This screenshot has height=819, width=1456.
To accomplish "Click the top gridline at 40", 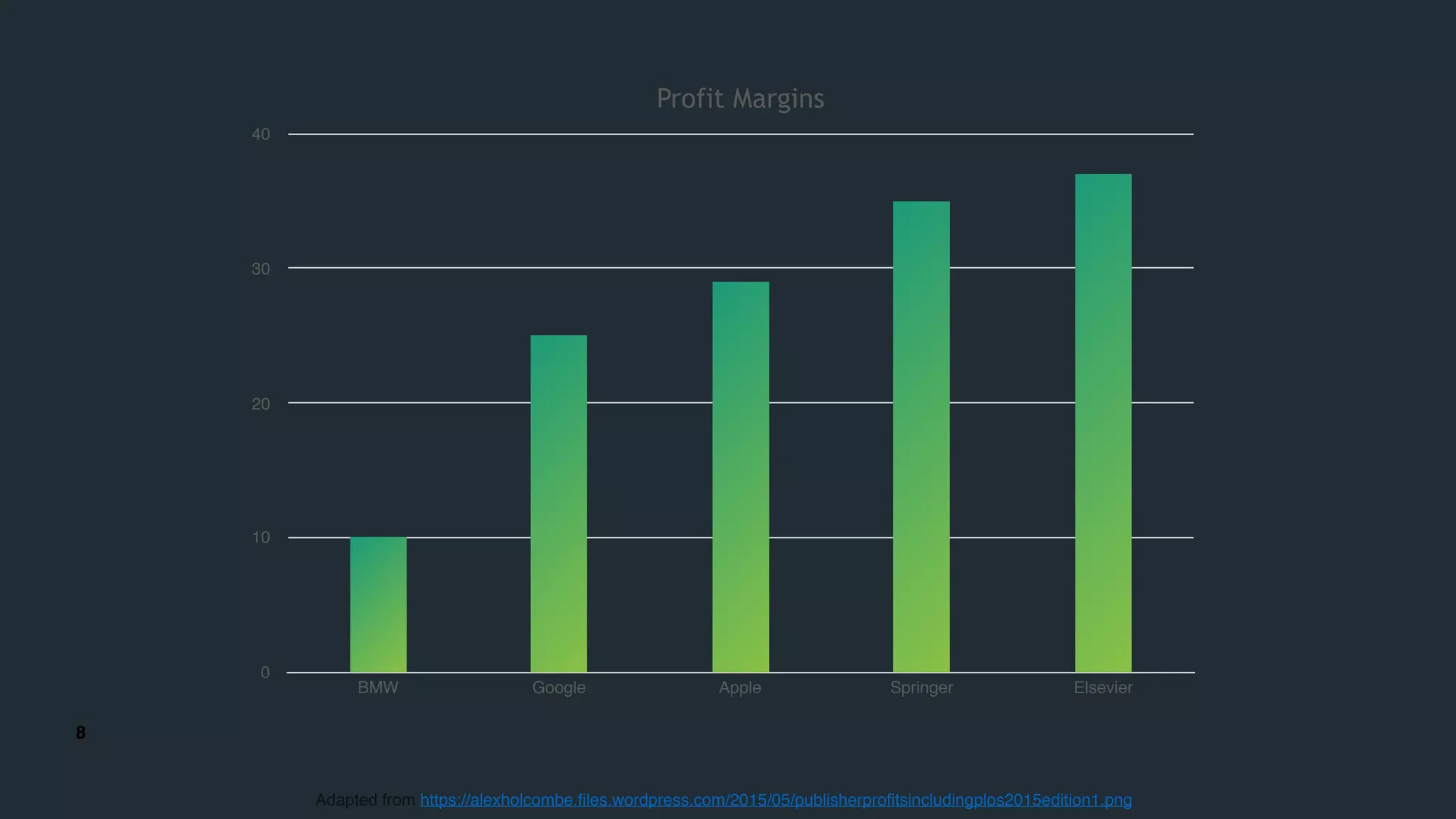I will pos(711,134).
